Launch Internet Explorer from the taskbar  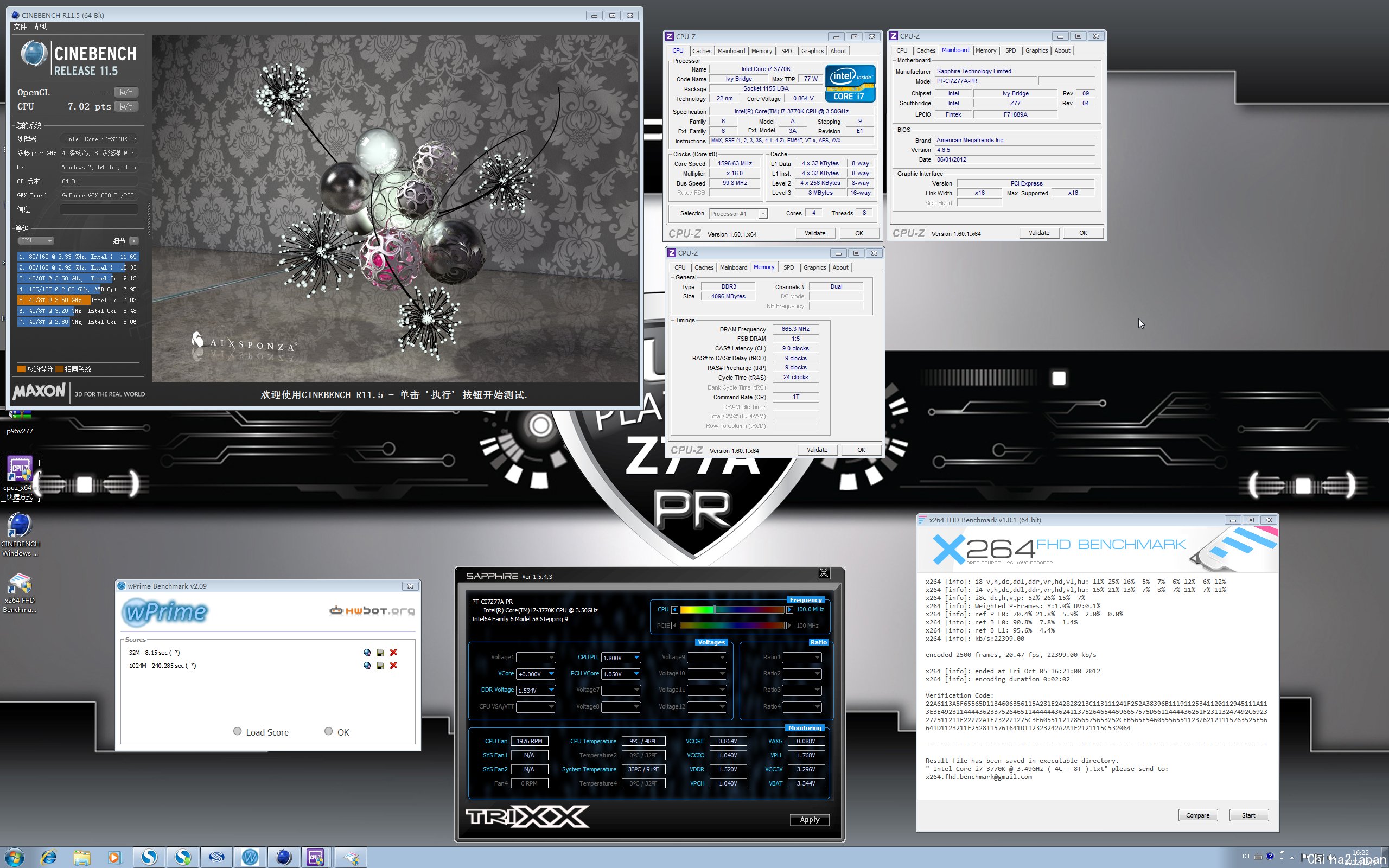49,858
